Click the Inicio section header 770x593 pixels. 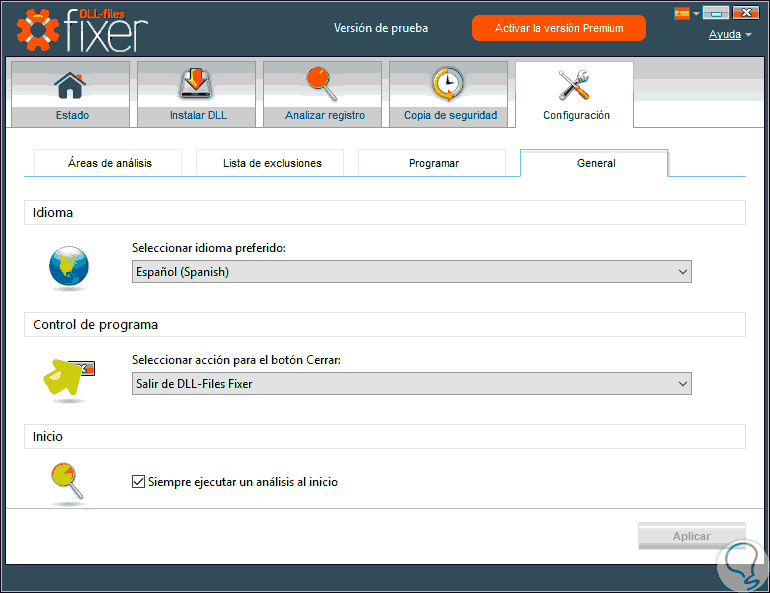(x=385, y=436)
